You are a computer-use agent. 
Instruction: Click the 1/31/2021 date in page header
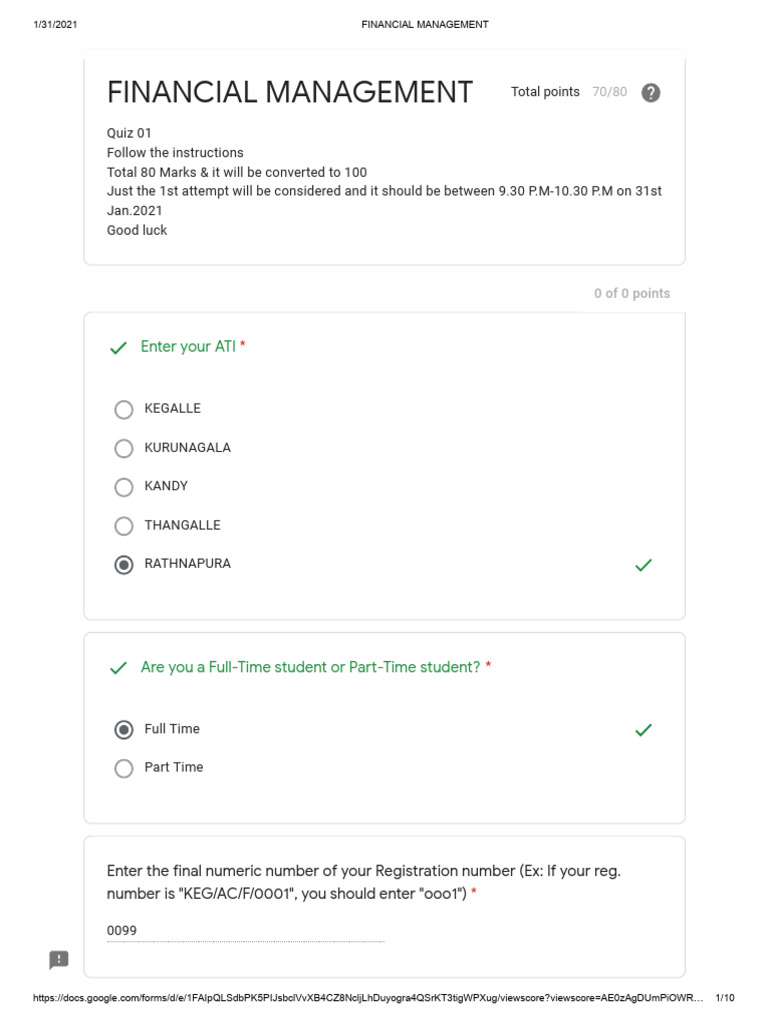(x=55, y=24)
